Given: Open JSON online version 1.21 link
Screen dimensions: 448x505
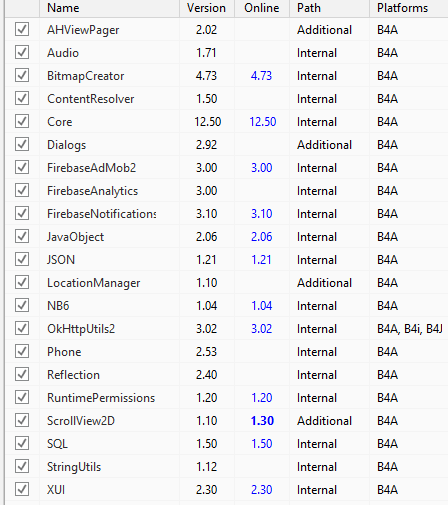Looking at the screenshot, I should pyautogui.click(x=261, y=260).
